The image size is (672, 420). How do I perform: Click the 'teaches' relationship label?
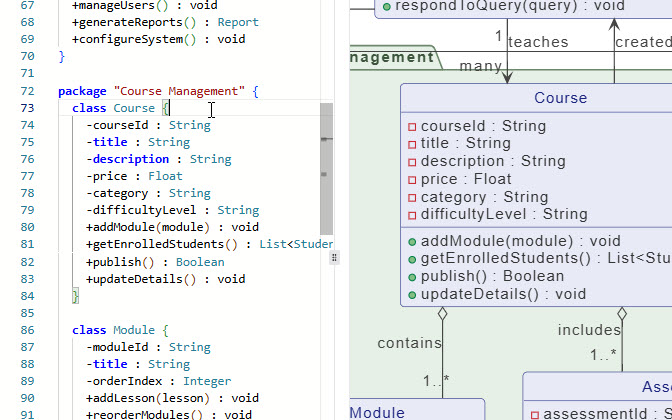538,42
